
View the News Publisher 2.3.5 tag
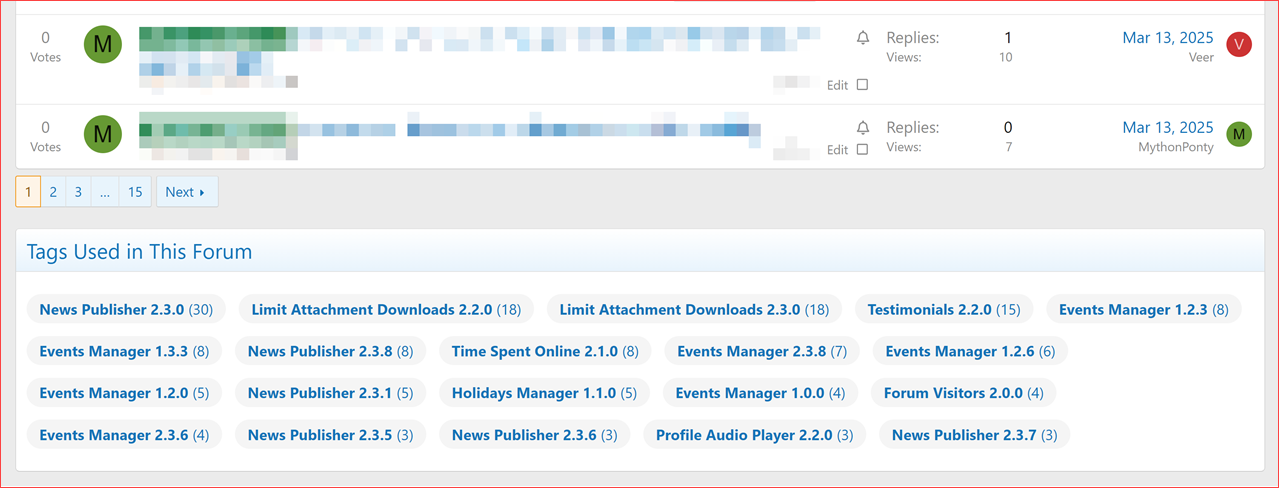point(331,435)
